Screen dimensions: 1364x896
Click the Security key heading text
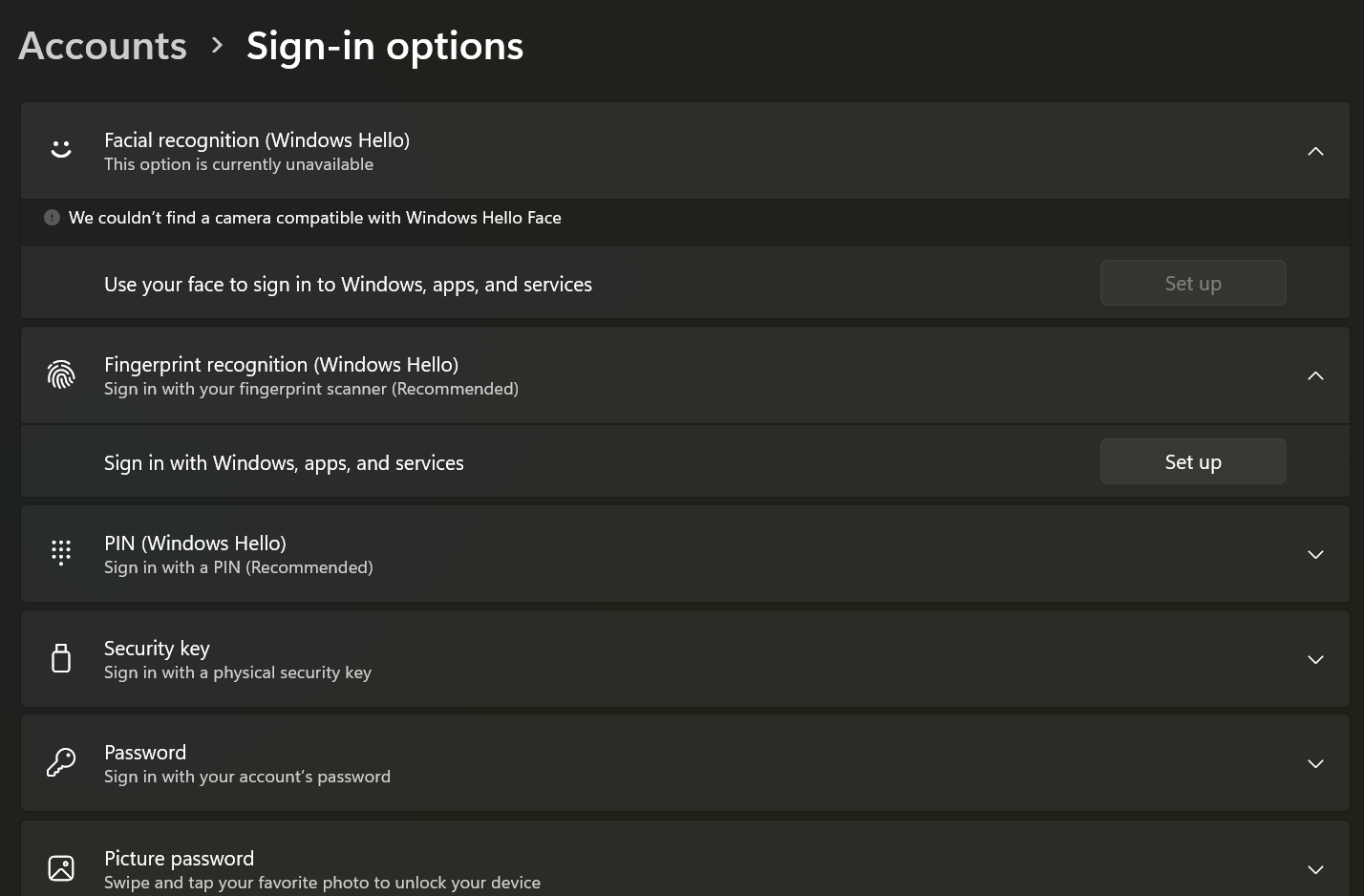pyautogui.click(x=157, y=649)
